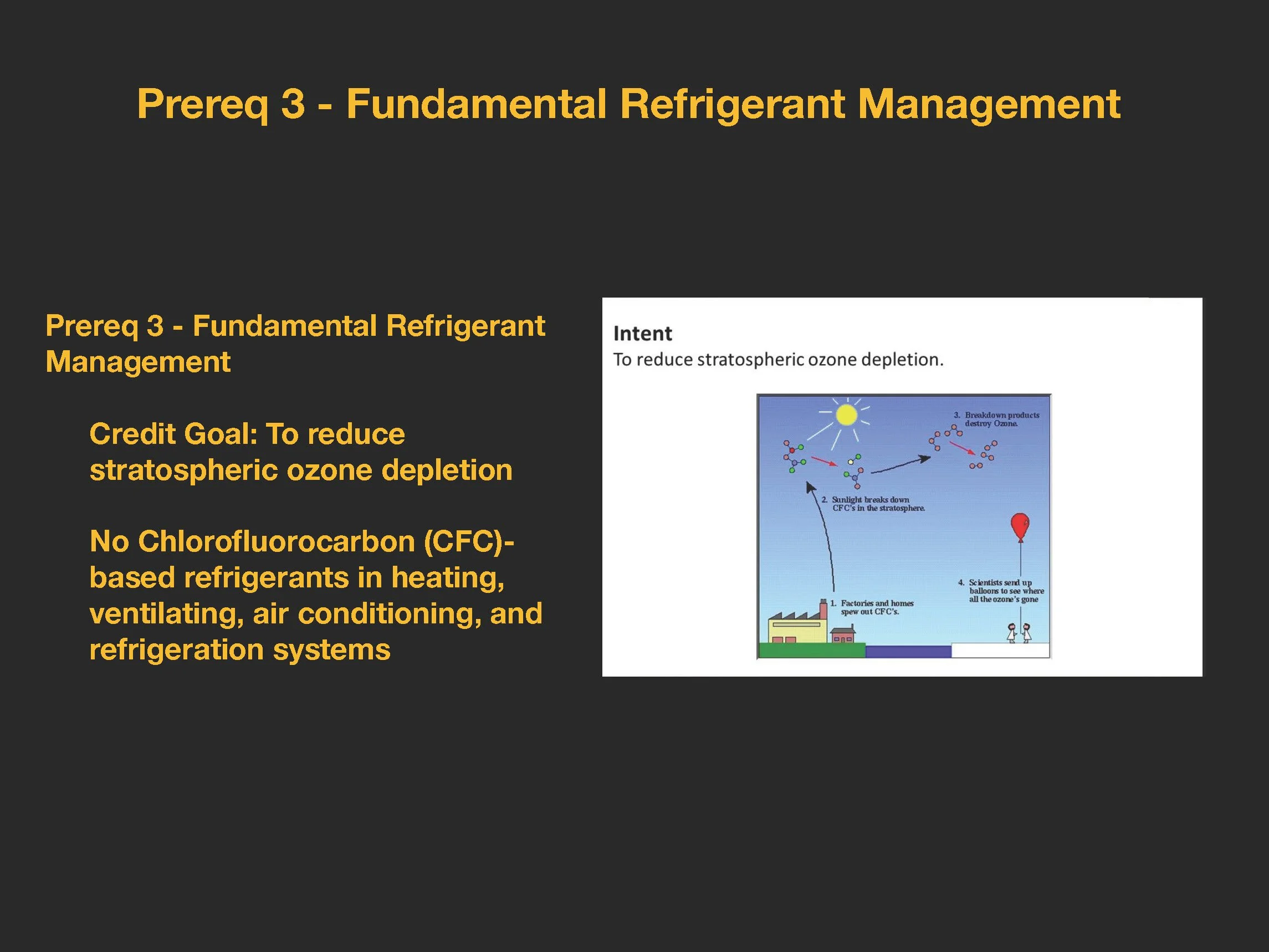Click the red balloon

click(x=1020, y=525)
